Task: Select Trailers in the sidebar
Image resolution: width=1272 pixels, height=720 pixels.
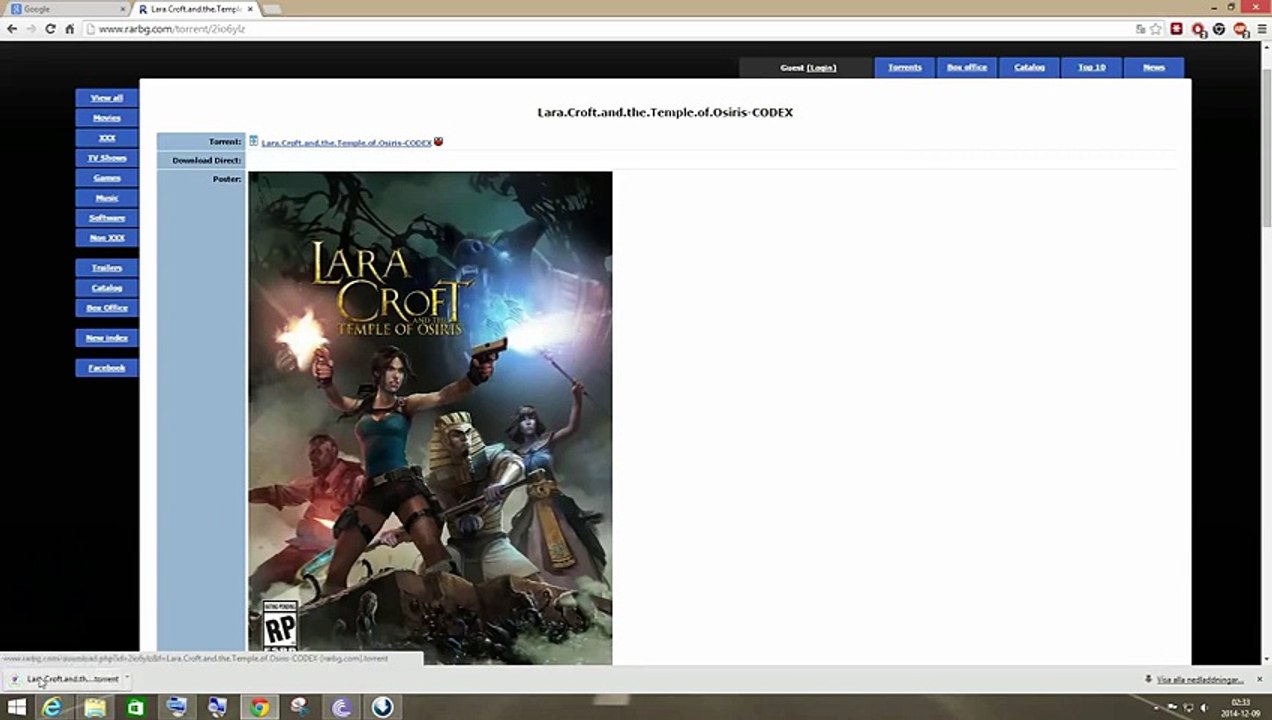Action: (107, 268)
